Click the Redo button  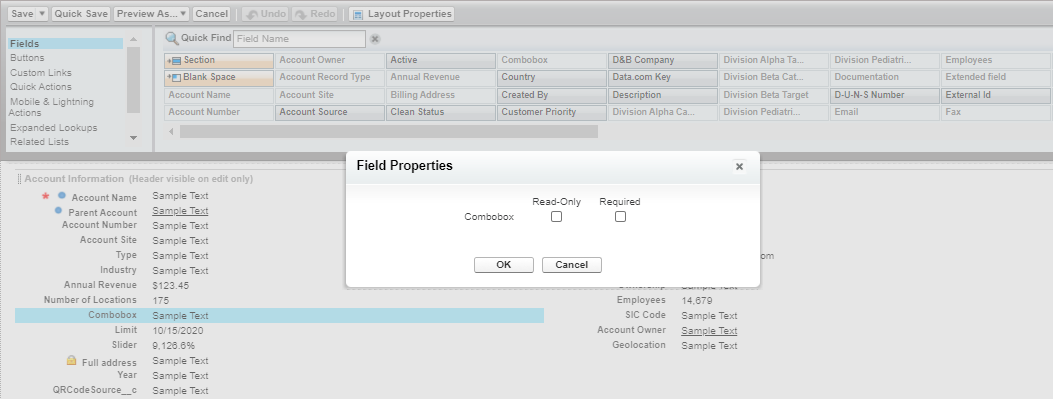(x=314, y=13)
